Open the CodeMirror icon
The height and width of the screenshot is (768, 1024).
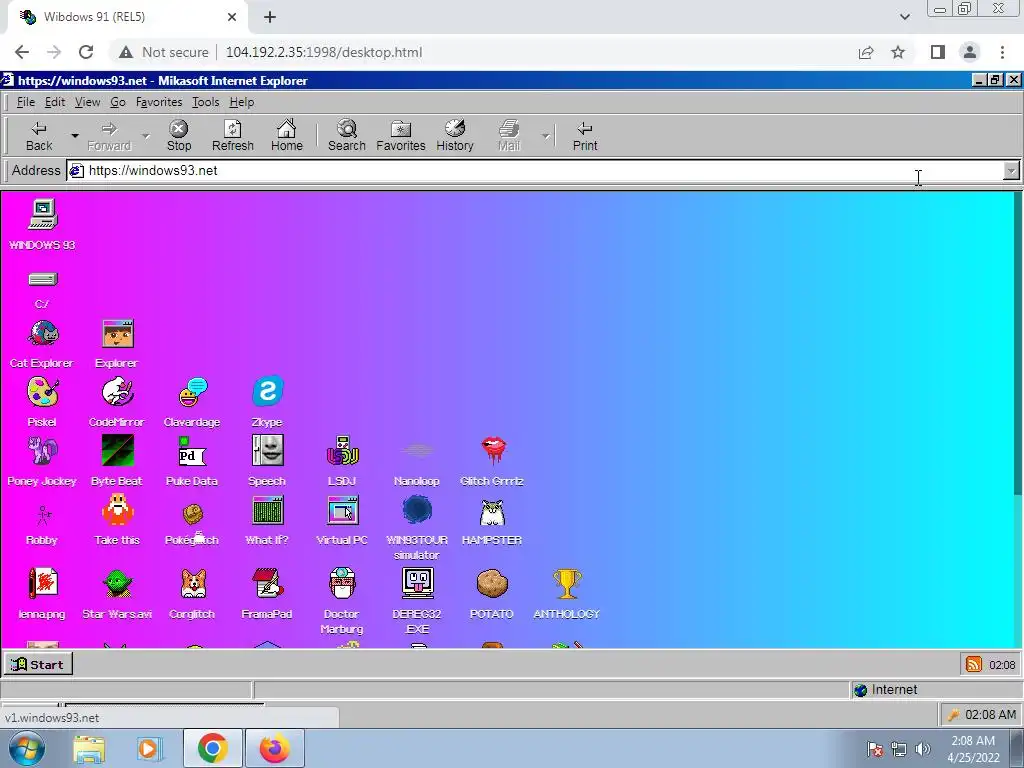pyautogui.click(x=118, y=392)
